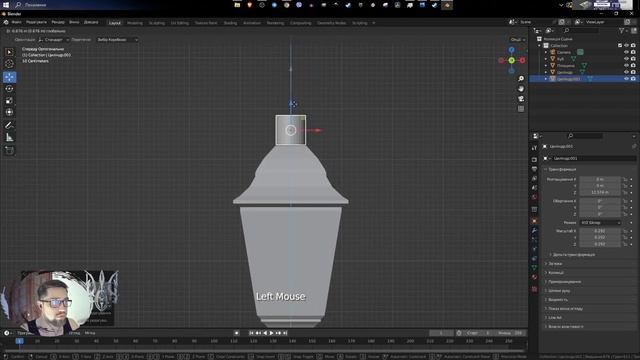Select the Select Box tool
Screen dimensions: 640x360
click(x=9, y=52)
